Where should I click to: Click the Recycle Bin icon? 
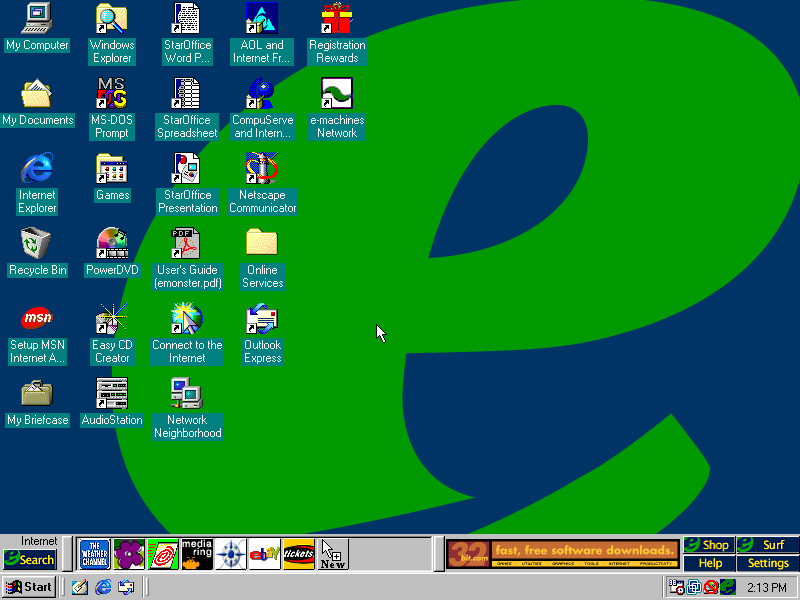[x=37, y=244]
